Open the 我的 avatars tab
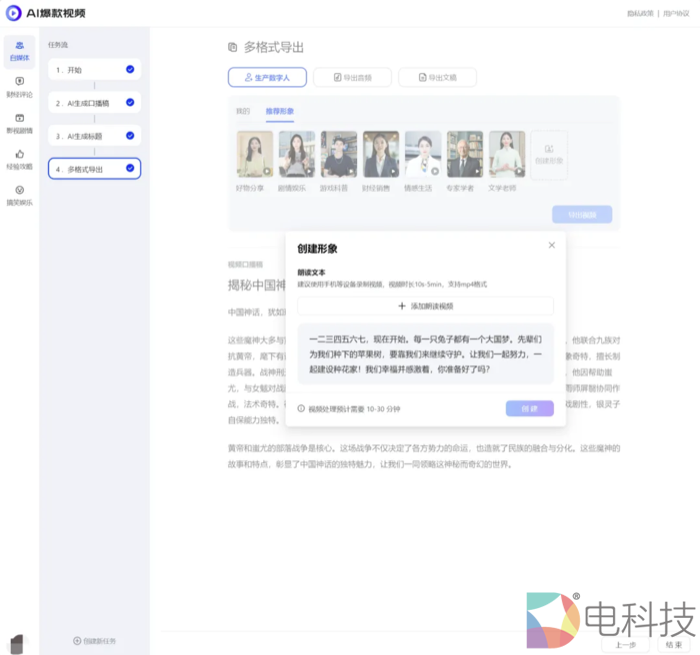 click(243, 110)
